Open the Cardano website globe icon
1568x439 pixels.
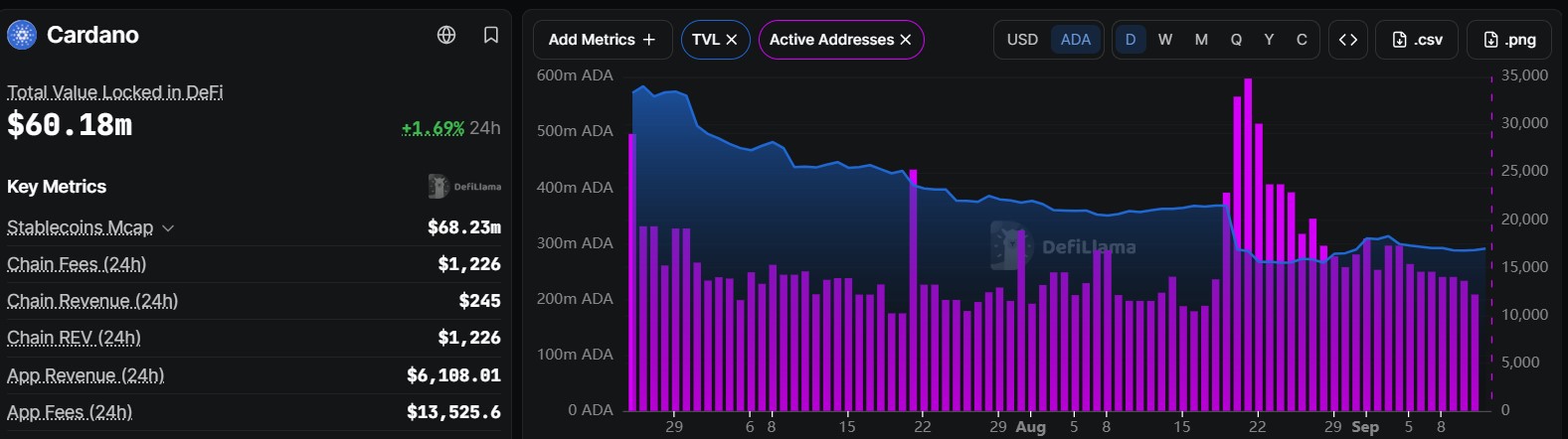[446, 35]
